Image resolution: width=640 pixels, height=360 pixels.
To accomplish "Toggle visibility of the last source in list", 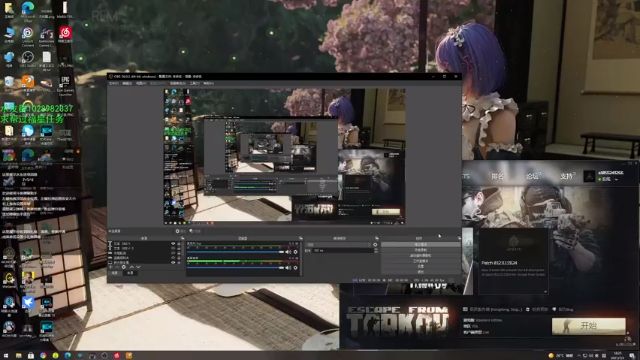I will pyautogui.click(x=173, y=262).
